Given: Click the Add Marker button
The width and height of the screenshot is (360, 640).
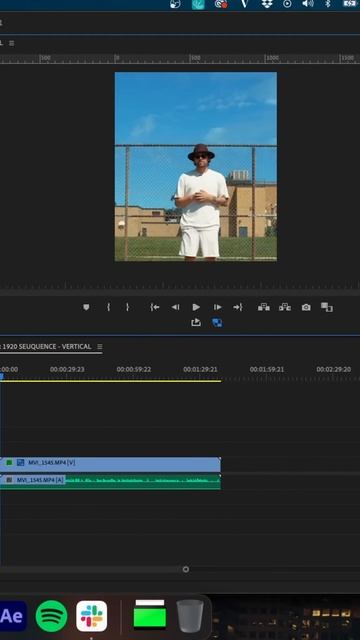Looking at the screenshot, I should [x=86, y=307].
